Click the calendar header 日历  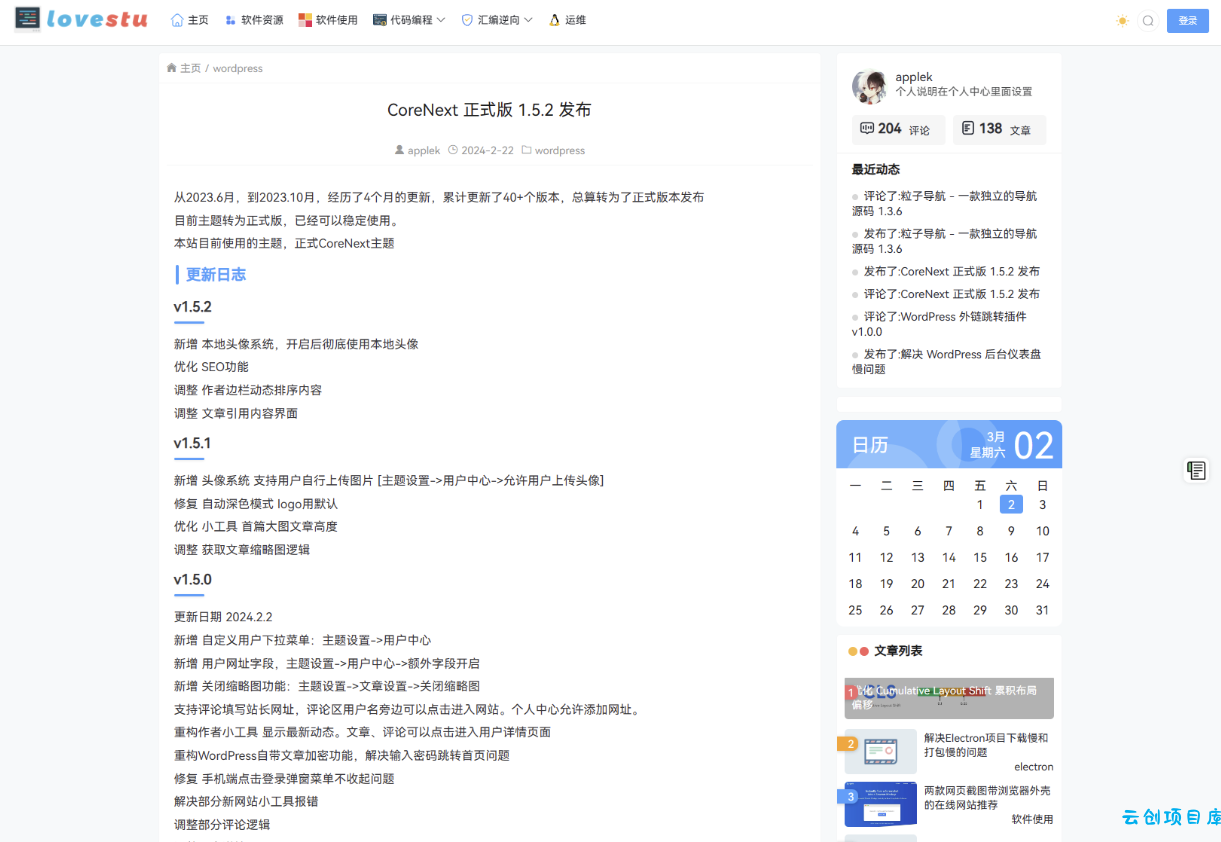tap(870, 445)
